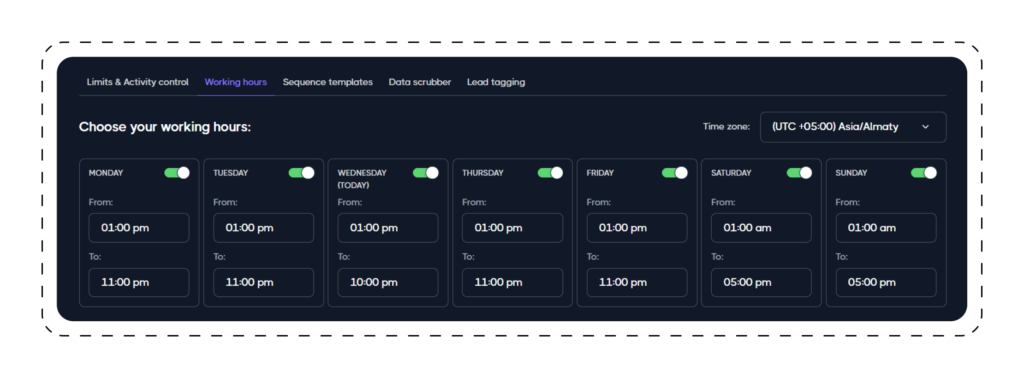
Task: Switch off the Thursday toggle
Action: tap(551, 172)
